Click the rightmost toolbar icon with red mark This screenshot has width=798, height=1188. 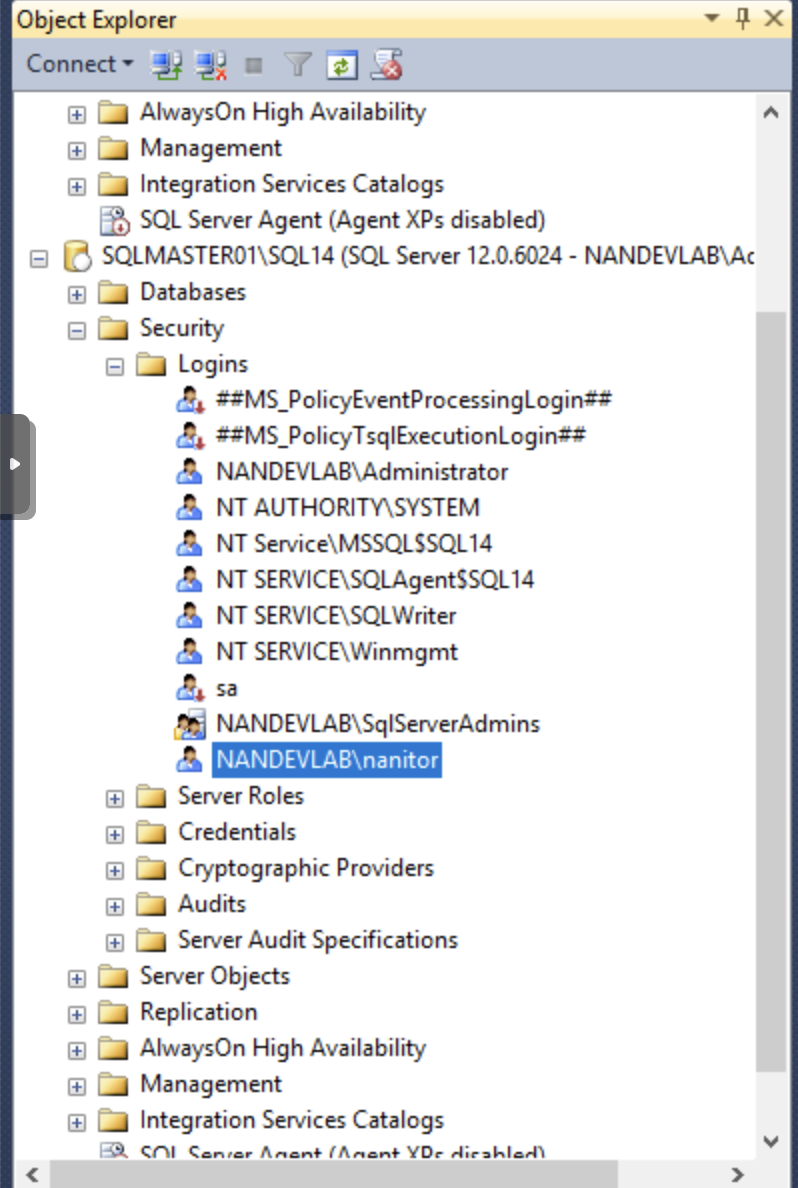386,66
